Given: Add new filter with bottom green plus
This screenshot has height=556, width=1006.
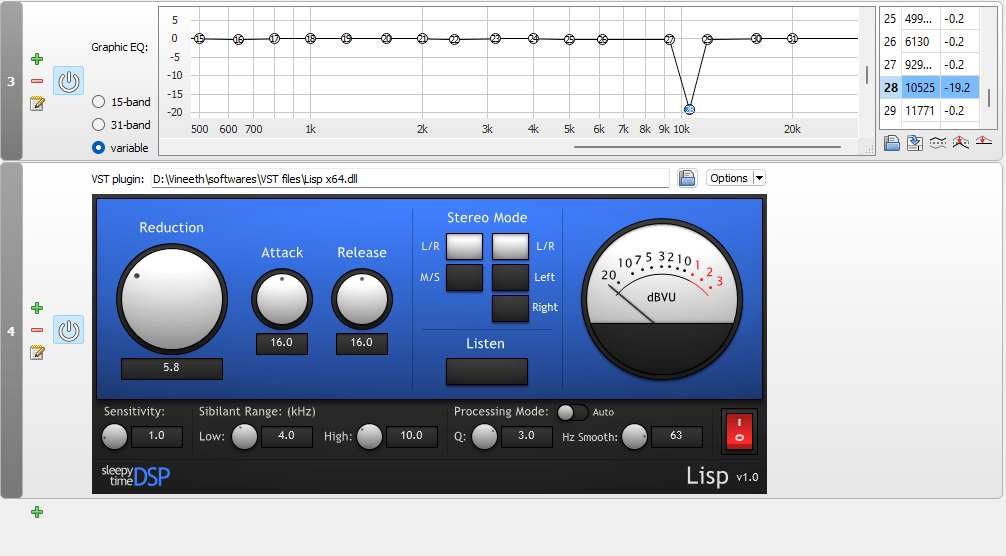Looking at the screenshot, I should point(37,512).
